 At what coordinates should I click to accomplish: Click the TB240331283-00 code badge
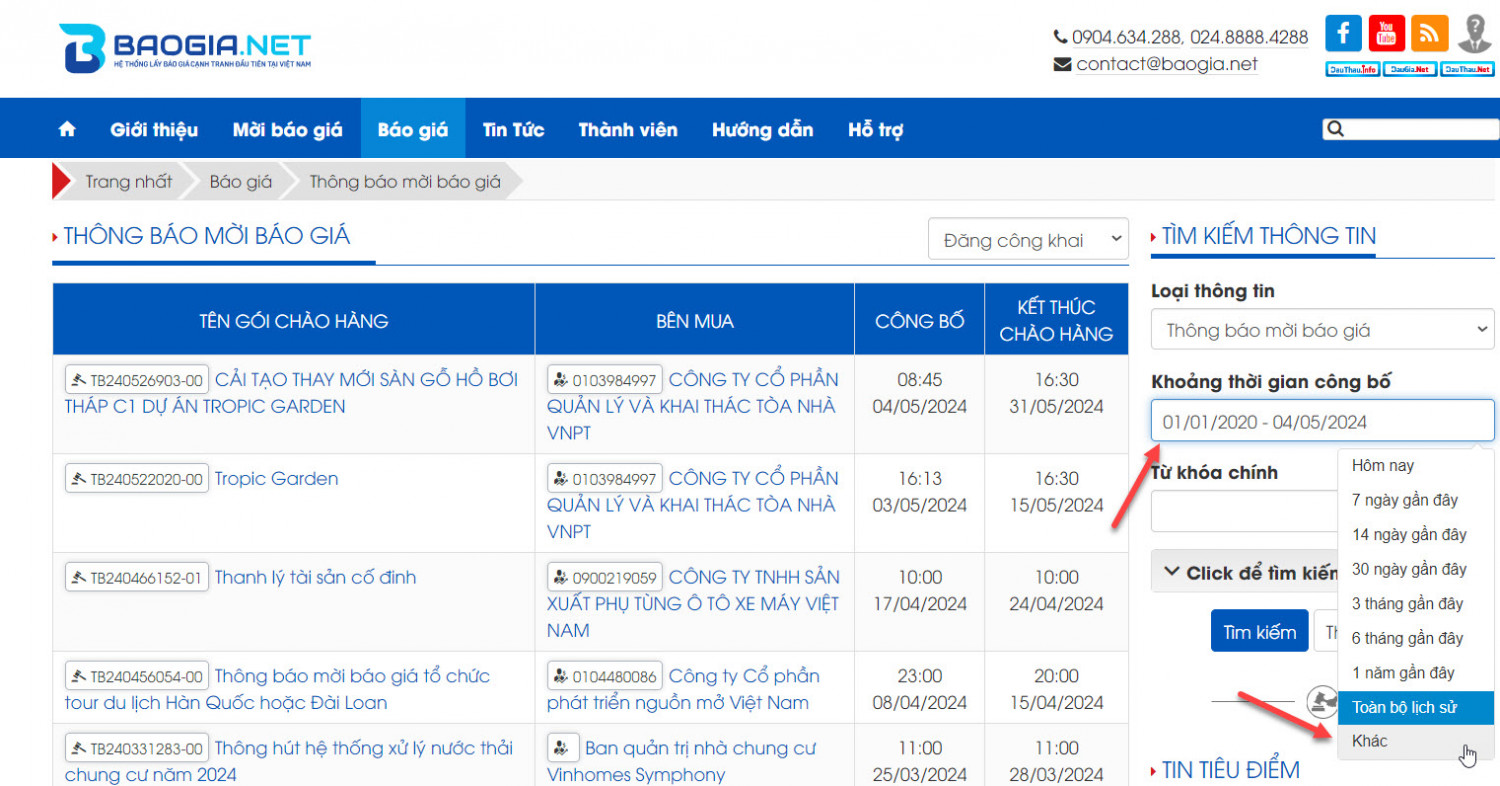coord(137,748)
